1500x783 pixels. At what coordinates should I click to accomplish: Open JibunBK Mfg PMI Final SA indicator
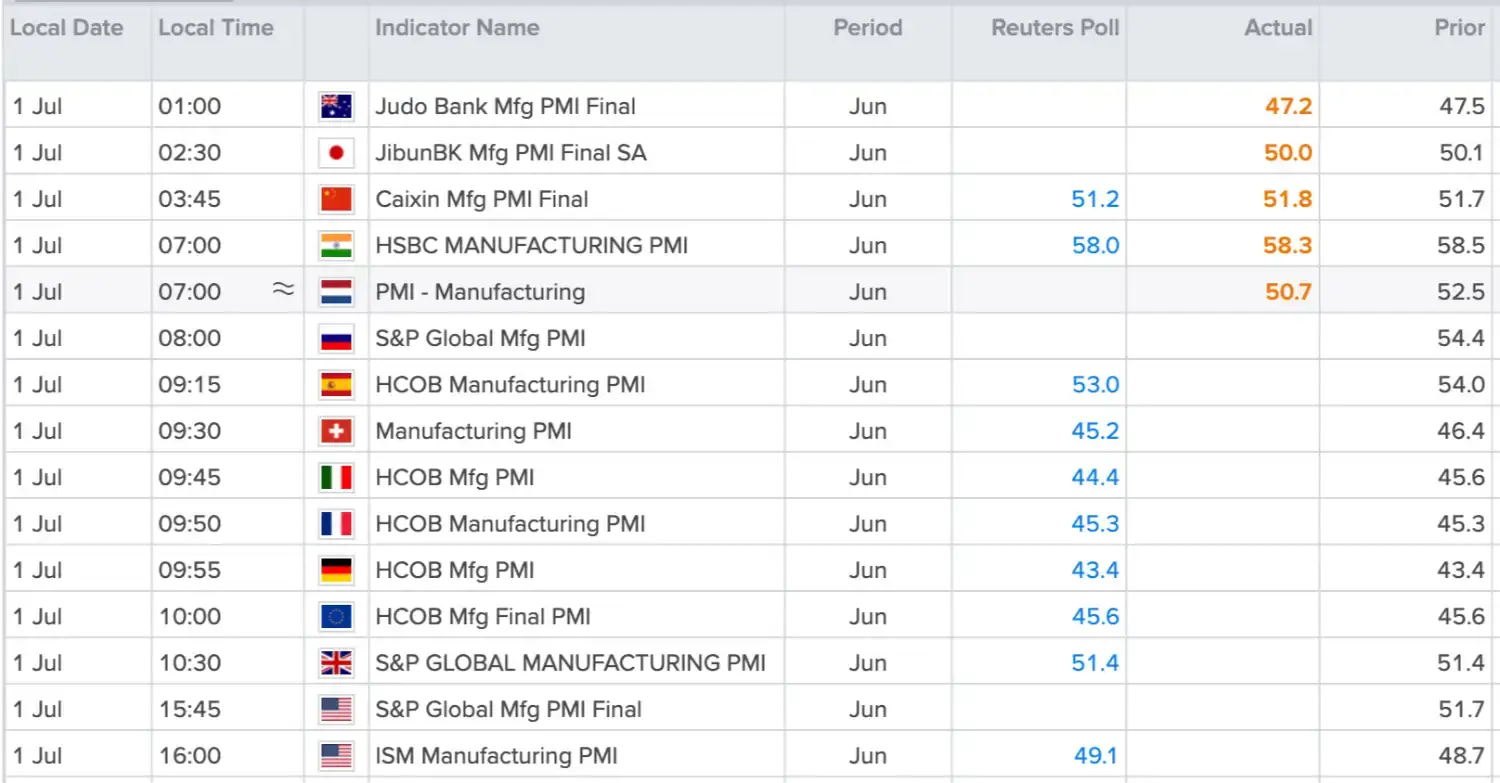[511, 153]
